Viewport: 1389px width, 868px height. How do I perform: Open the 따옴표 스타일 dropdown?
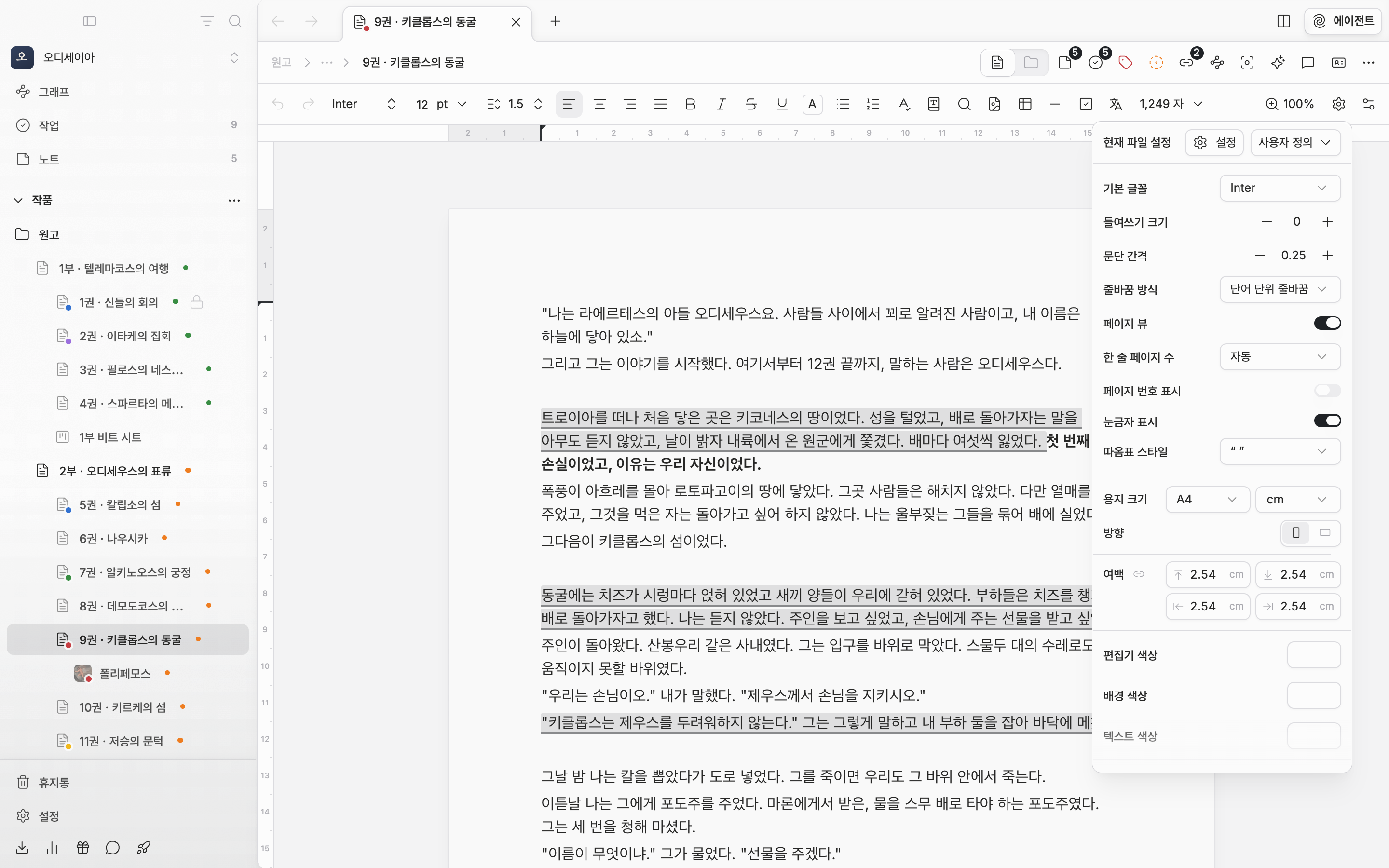pyautogui.click(x=1280, y=451)
